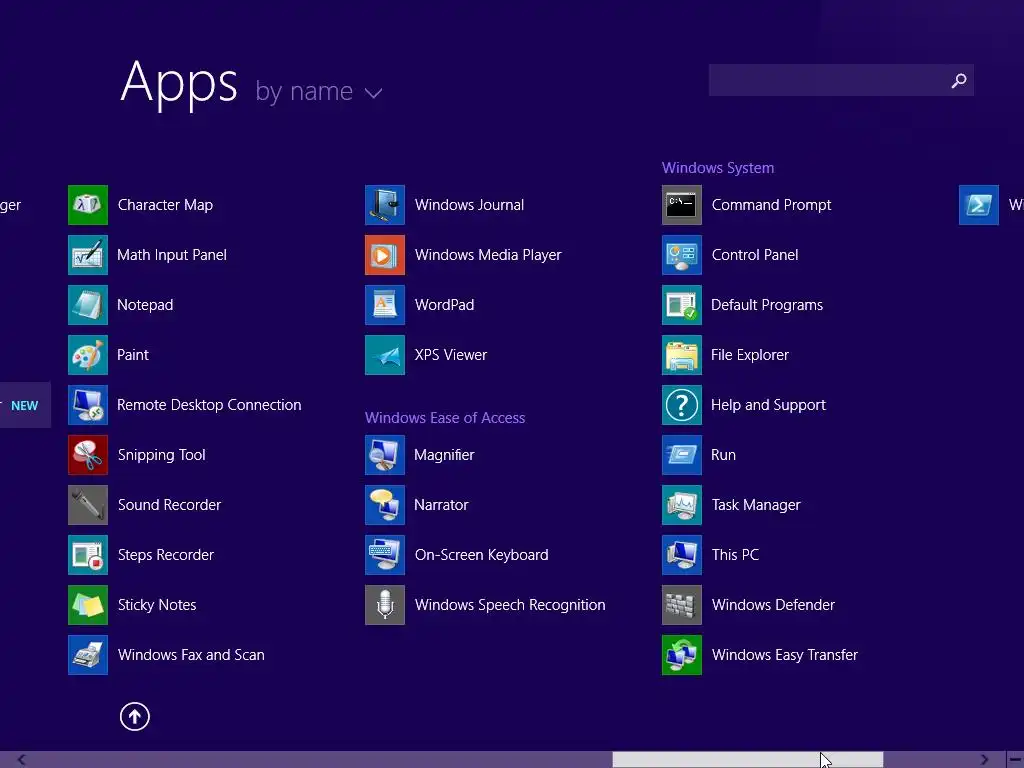Focus the Apps search field
Image resolution: width=1024 pixels, height=768 pixels.
841,80
